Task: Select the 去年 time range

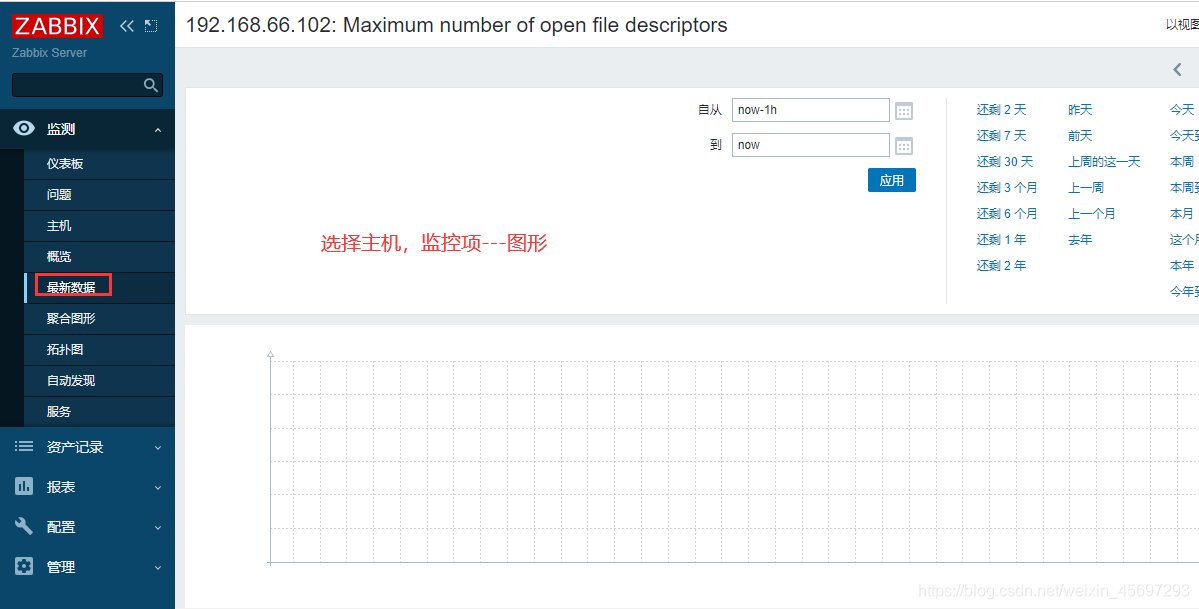Action: (1080, 239)
